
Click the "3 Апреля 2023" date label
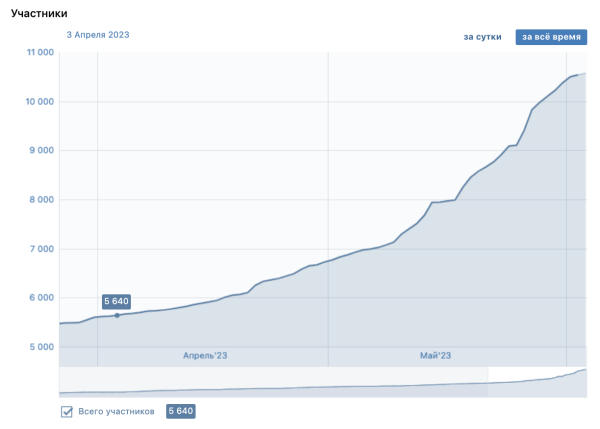(x=98, y=35)
